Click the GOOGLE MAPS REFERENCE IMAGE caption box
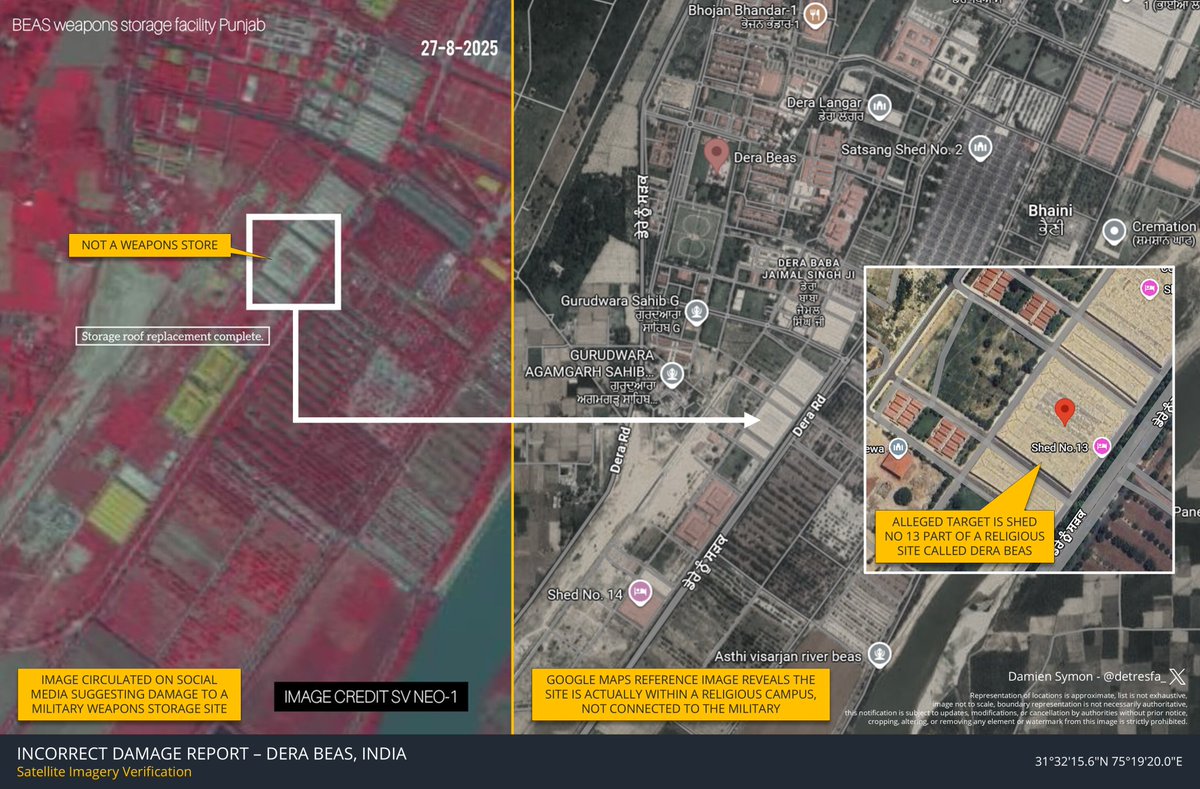The image size is (1200, 789). coord(681,694)
